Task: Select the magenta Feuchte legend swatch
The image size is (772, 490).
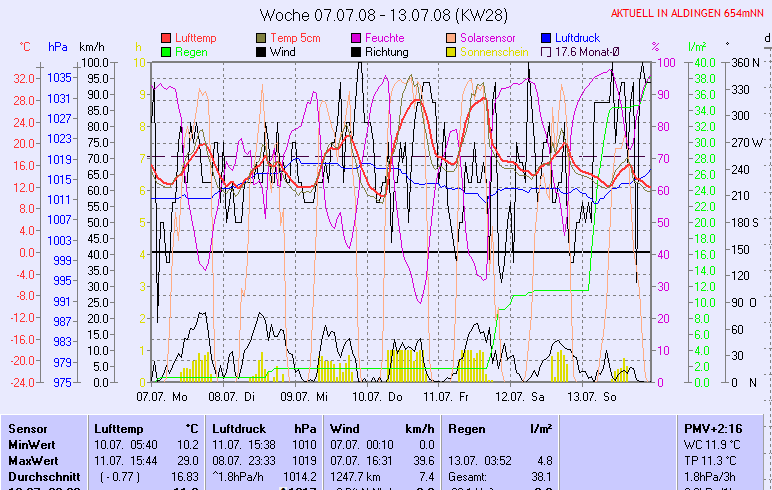Action: pos(356,38)
